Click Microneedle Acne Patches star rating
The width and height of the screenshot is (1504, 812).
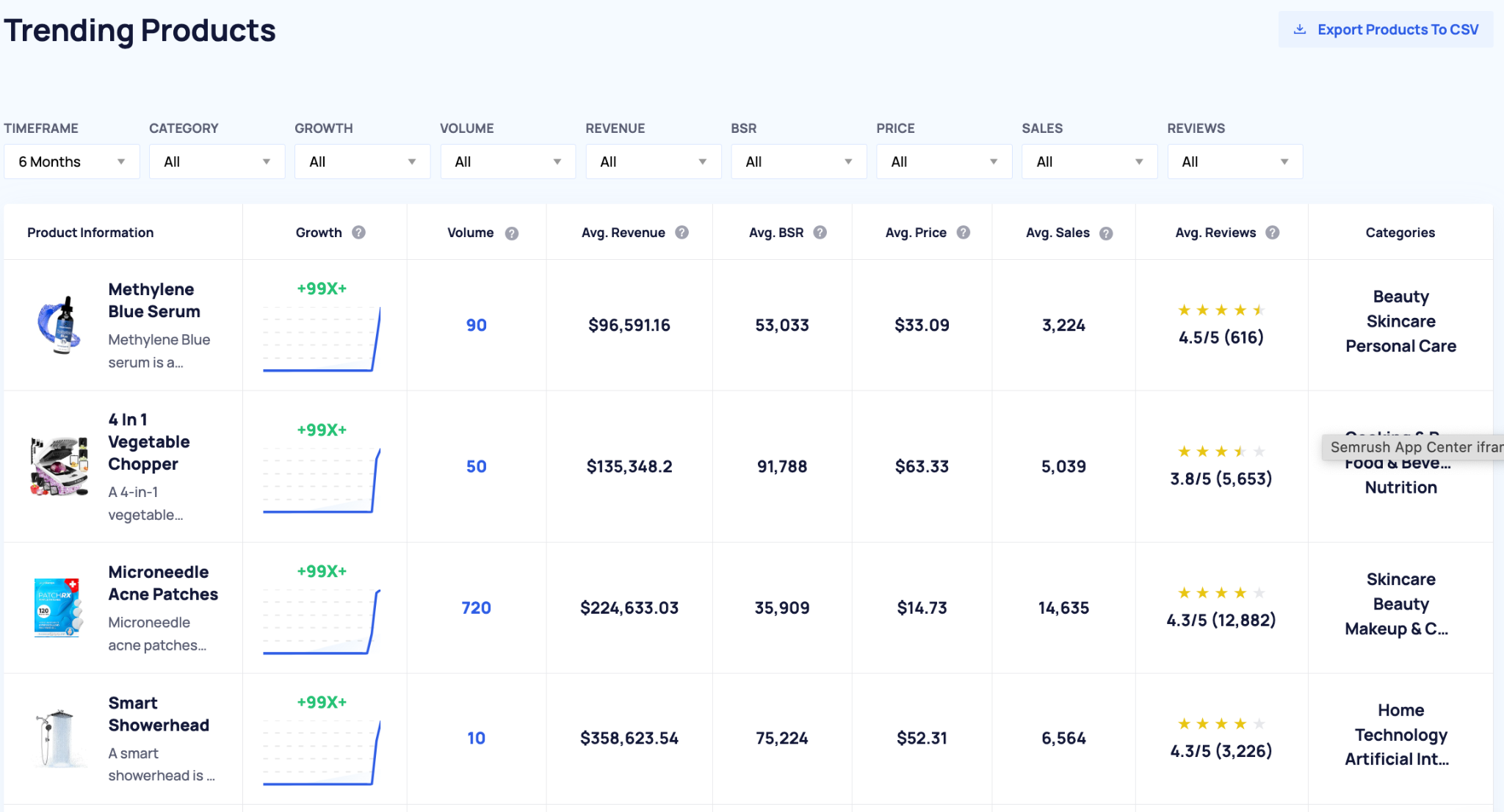point(1221,593)
